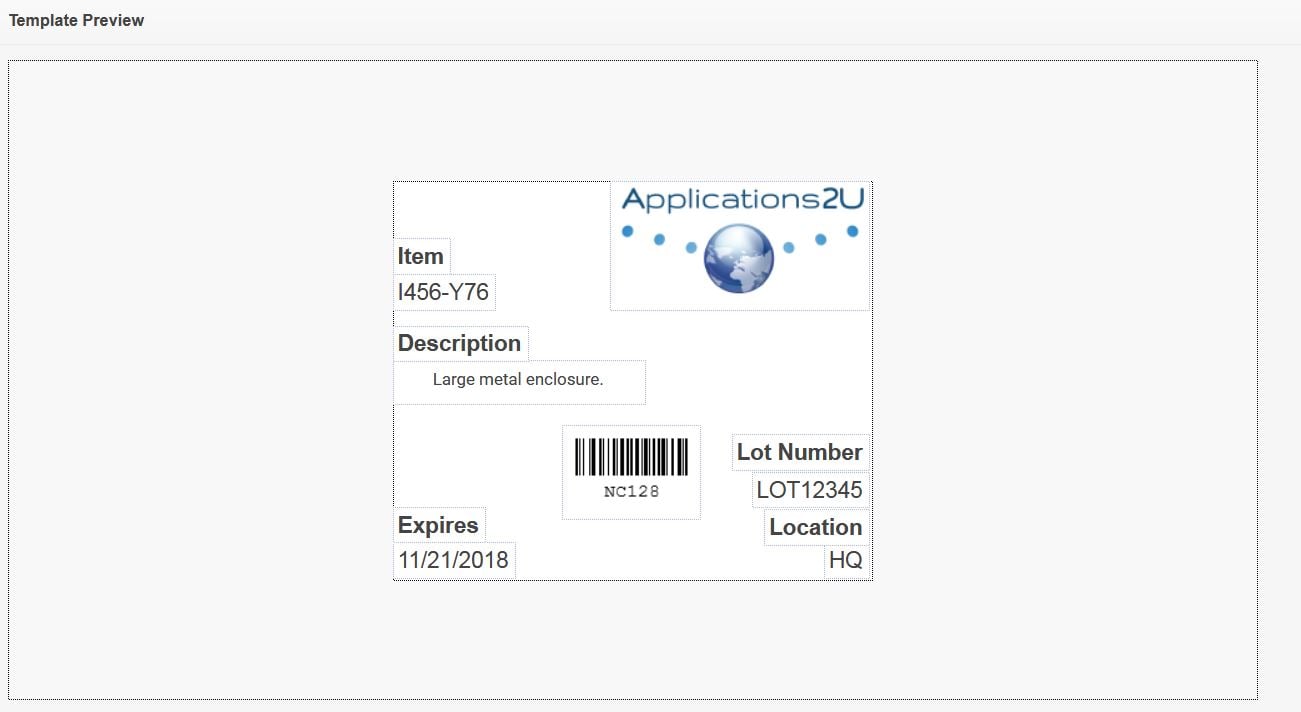Select the Item field label

(x=420, y=256)
